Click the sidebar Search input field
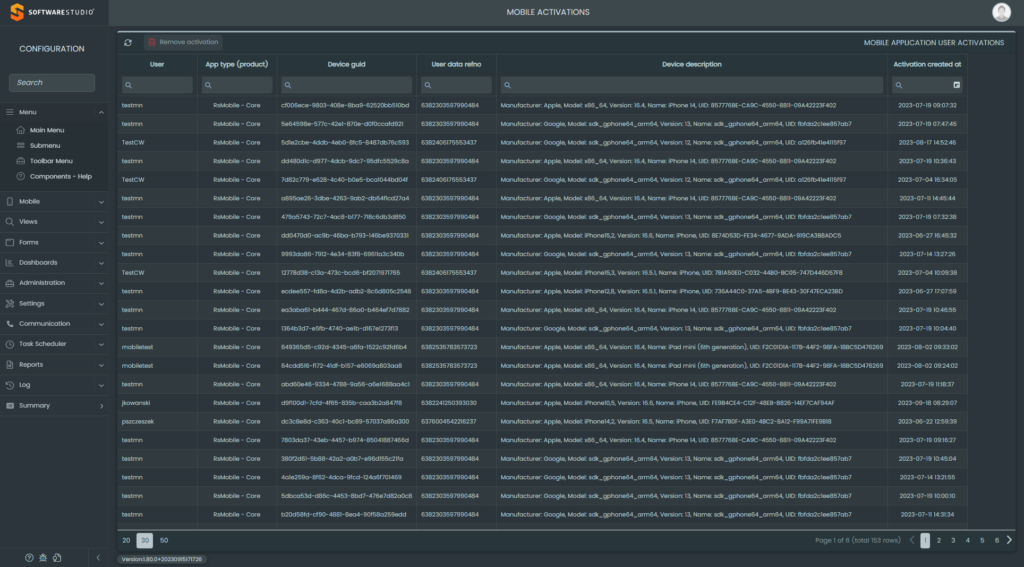The width and height of the screenshot is (1024, 567). click(52, 83)
